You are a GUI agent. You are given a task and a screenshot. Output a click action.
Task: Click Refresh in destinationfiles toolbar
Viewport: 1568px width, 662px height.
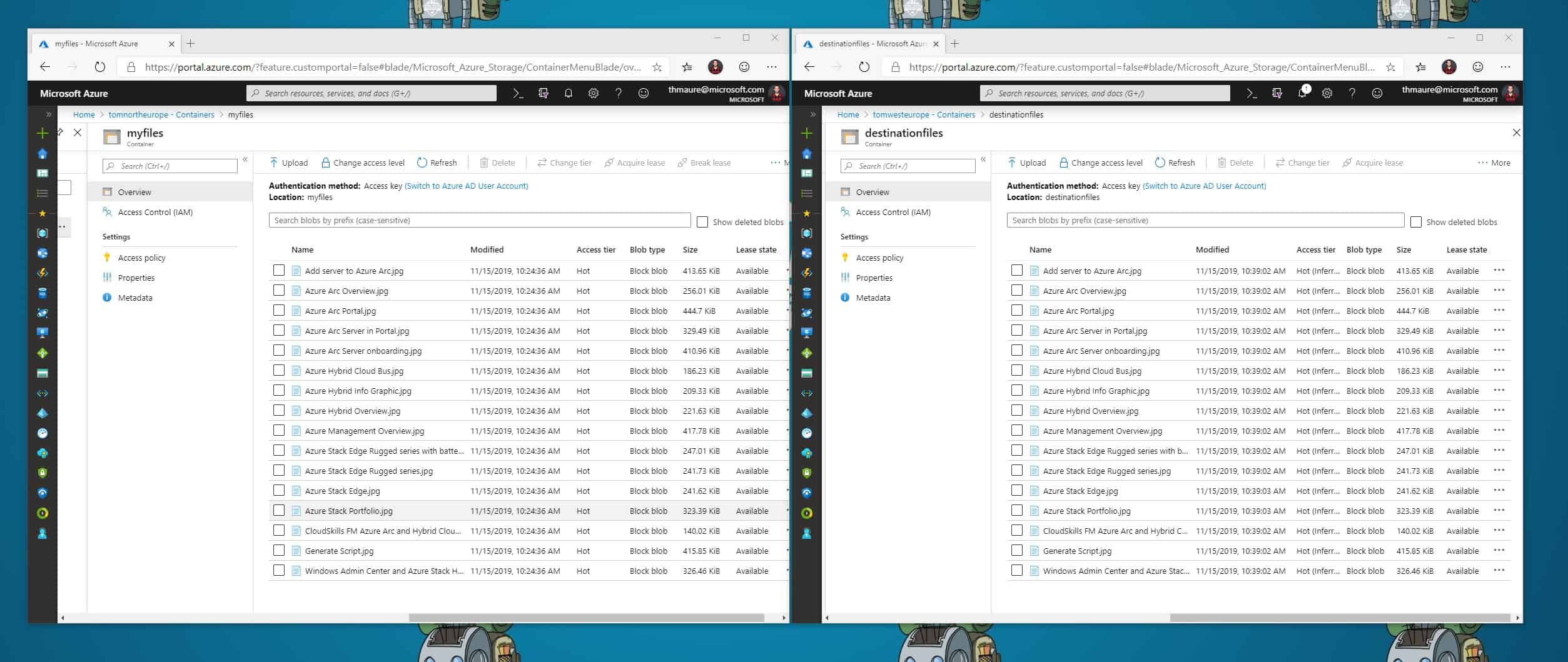click(1175, 163)
